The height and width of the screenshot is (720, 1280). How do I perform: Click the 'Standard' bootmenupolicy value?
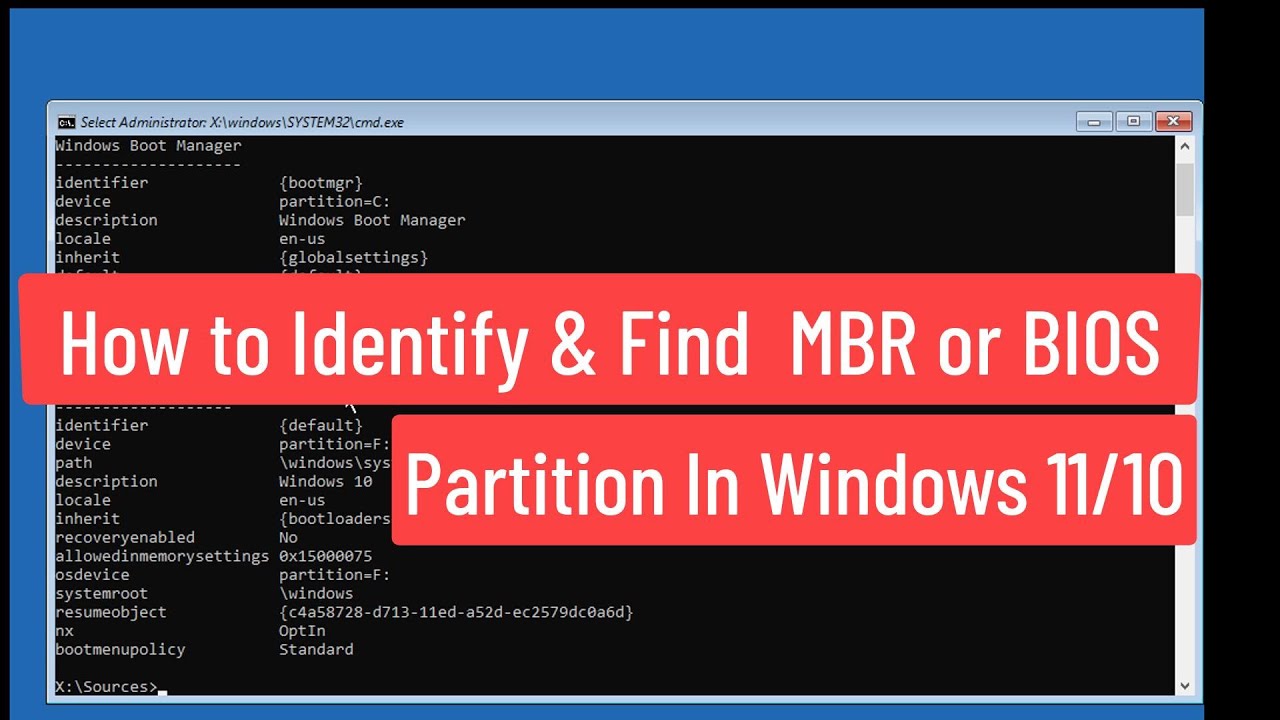(316, 650)
